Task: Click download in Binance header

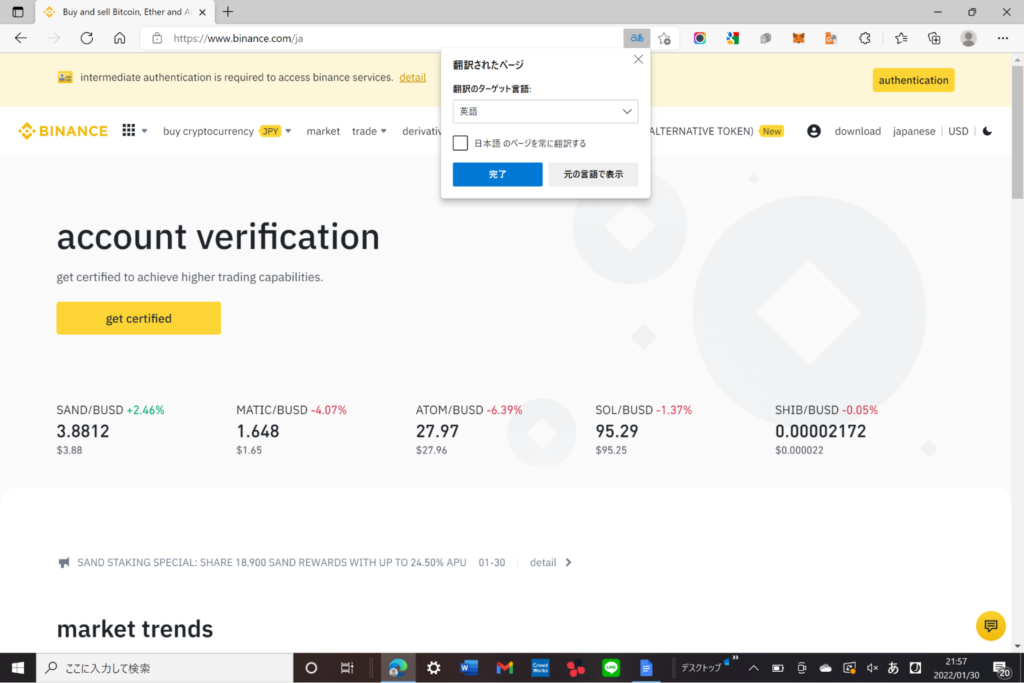Action: click(x=857, y=131)
